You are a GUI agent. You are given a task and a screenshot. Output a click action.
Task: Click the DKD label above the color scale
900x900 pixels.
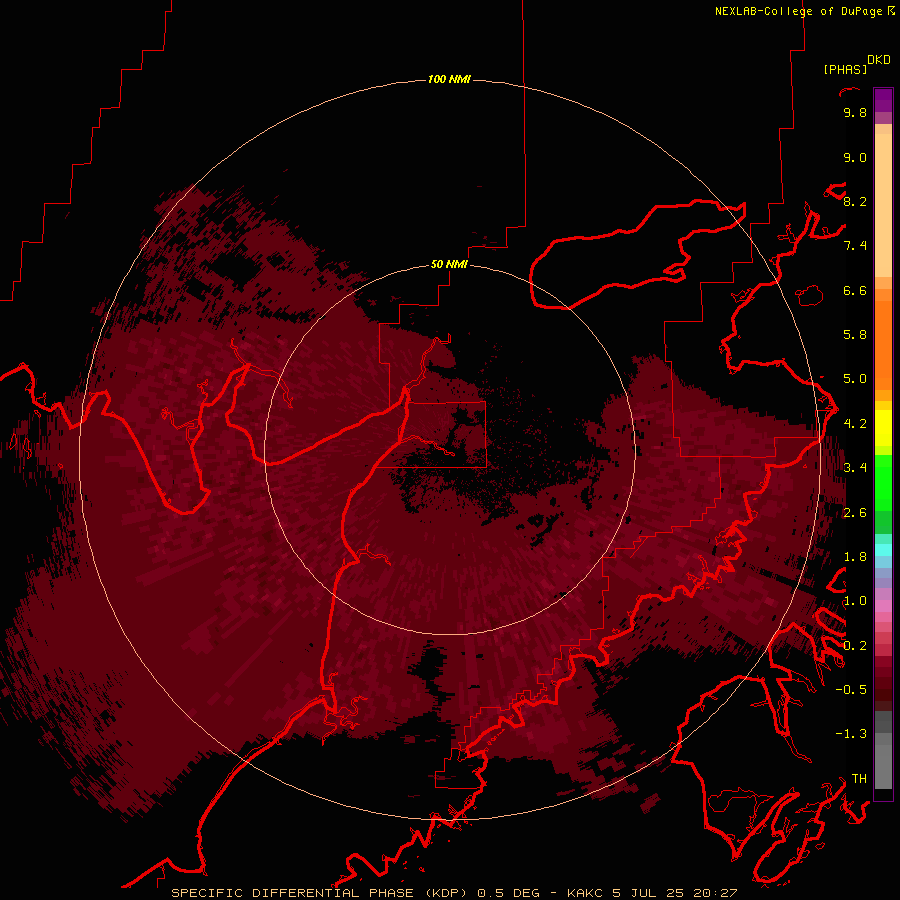pyautogui.click(x=879, y=60)
